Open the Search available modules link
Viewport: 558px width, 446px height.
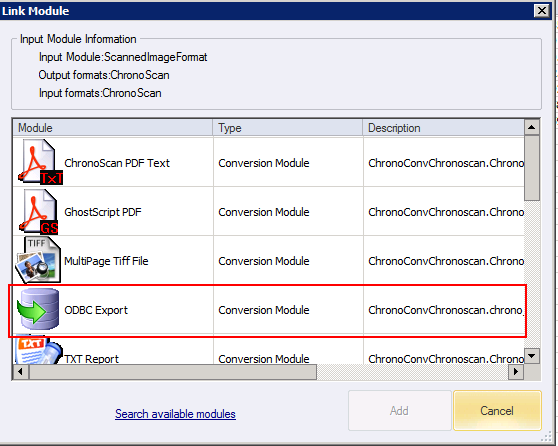(175, 414)
